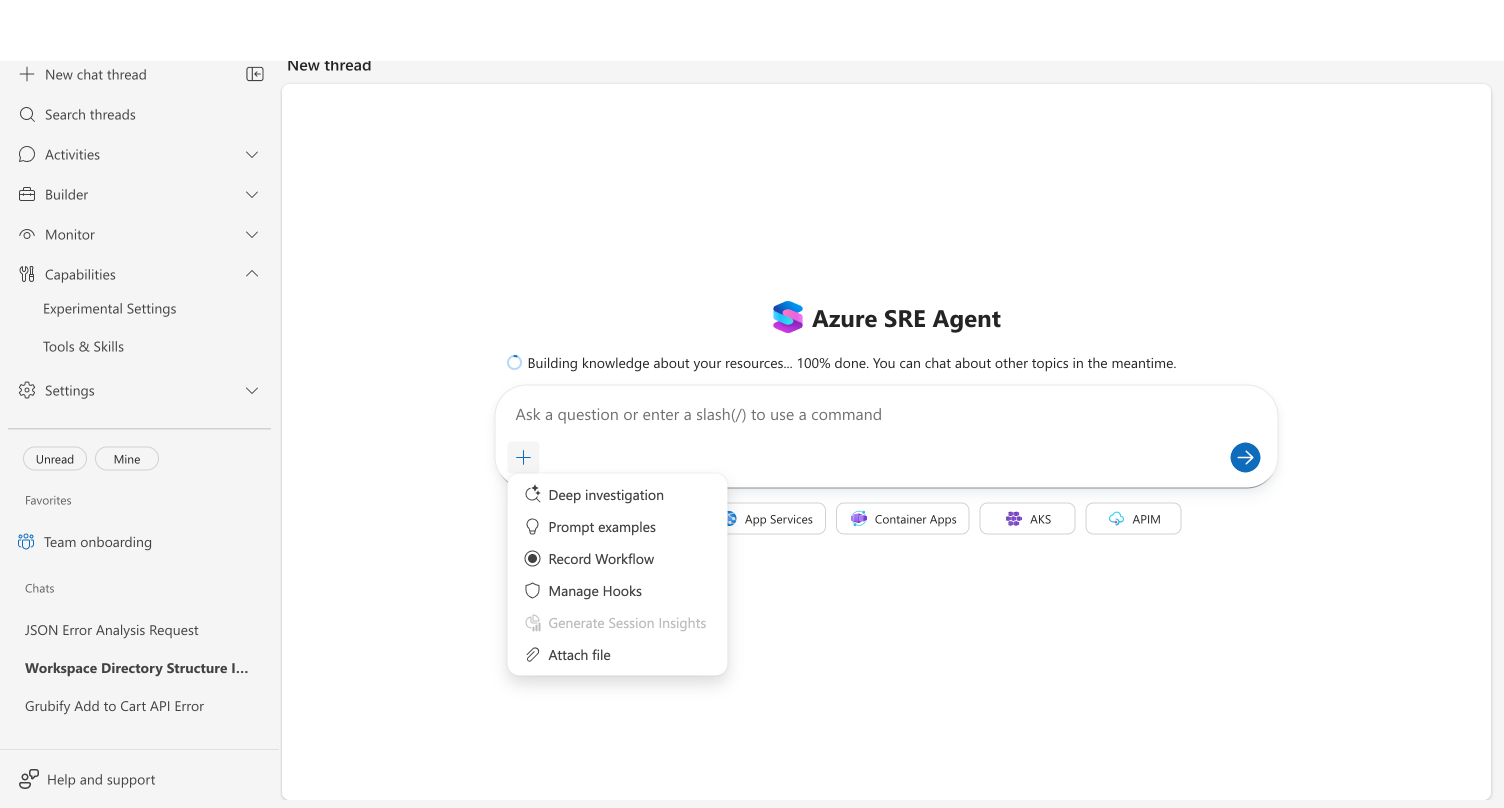Image resolution: width=1504 pixels, height=808 pixels.
Task: Go to Tools & Skills
Action: (84, 347)
